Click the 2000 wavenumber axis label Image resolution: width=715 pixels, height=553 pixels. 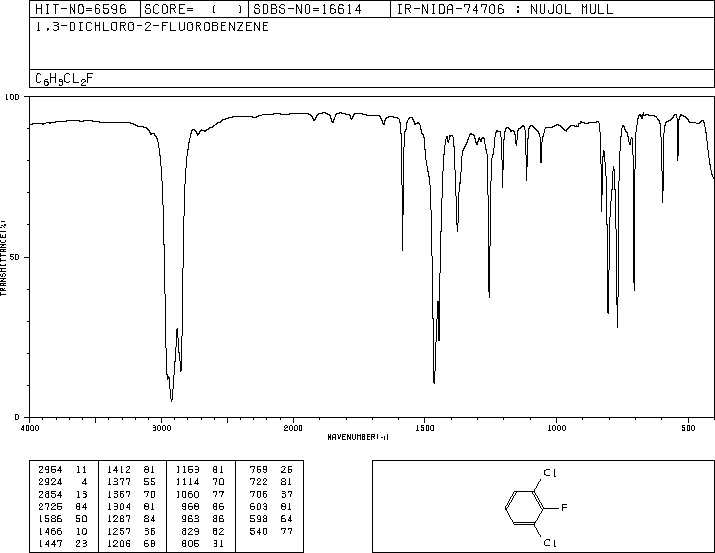point(293,428)
